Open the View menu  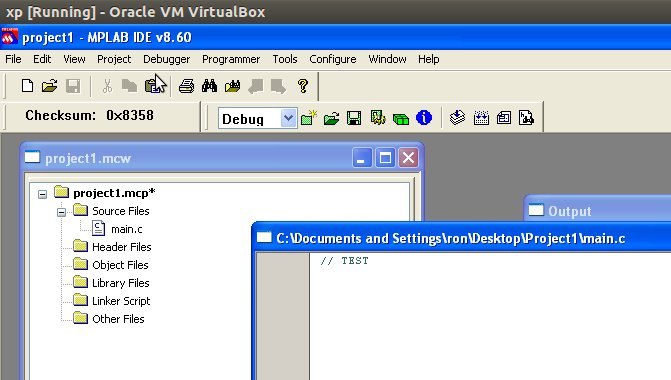[x=74, y=59]
